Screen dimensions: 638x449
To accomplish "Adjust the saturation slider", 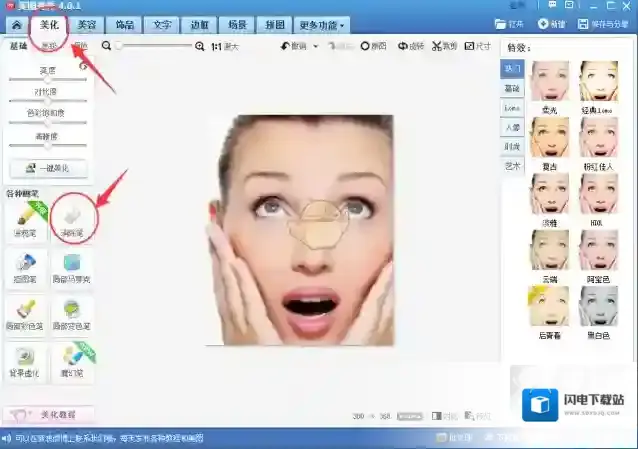I will tap(48, 122).
